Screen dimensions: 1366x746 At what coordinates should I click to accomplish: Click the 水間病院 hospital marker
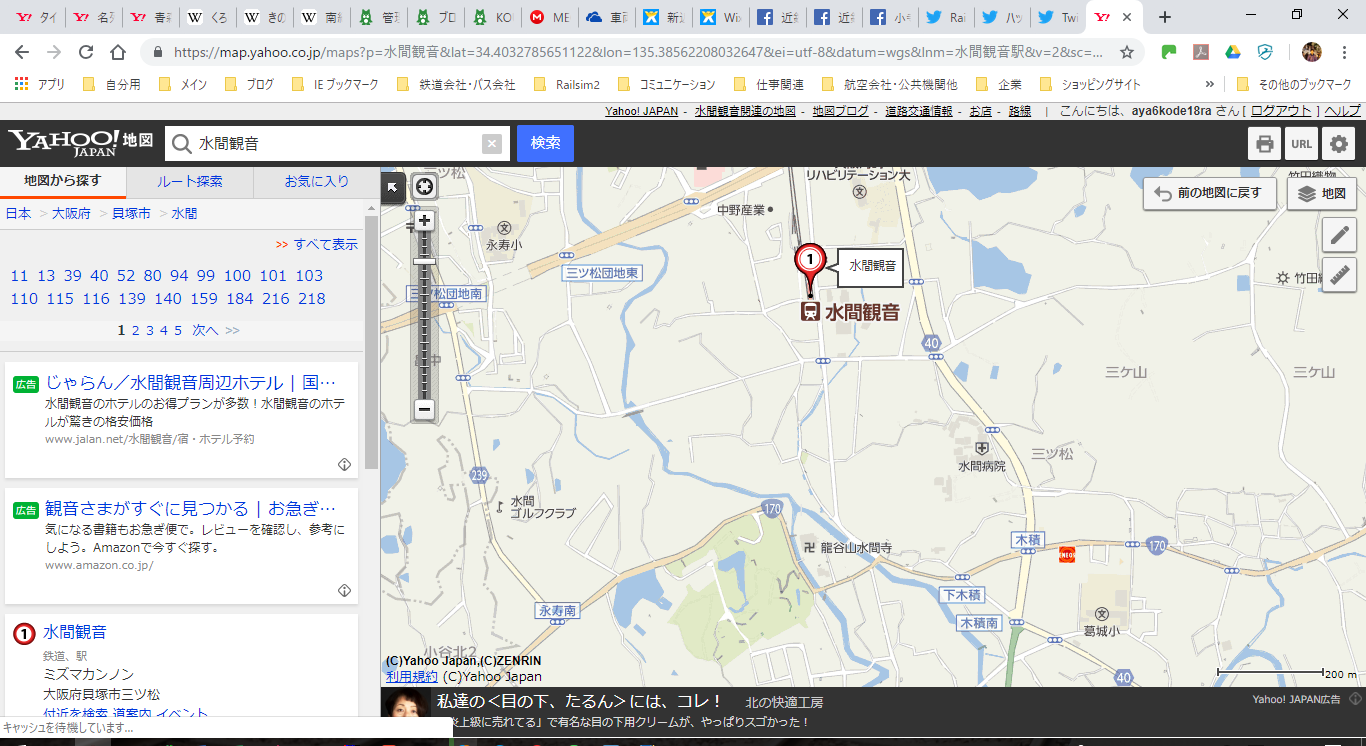tap(982, 449)
